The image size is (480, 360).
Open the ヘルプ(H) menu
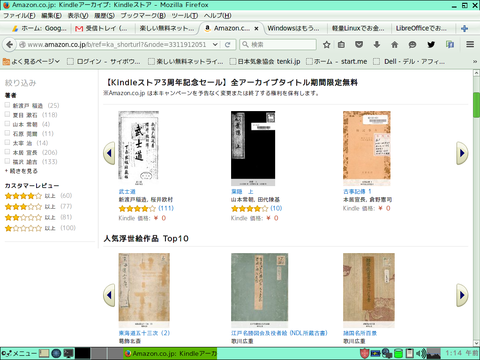pos(218,16)
